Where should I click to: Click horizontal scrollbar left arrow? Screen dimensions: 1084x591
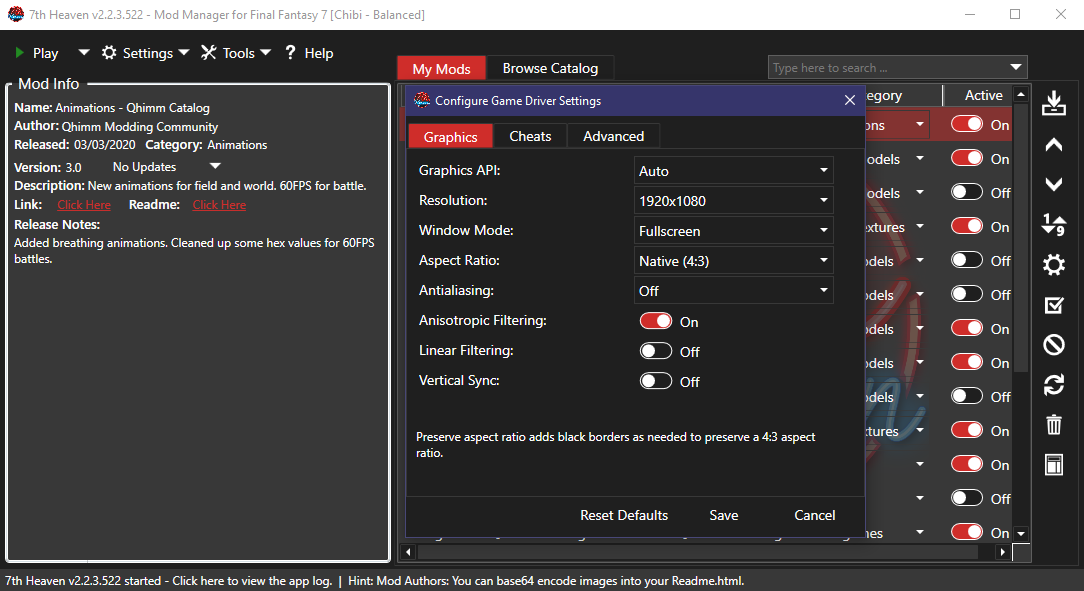(408, 552)
